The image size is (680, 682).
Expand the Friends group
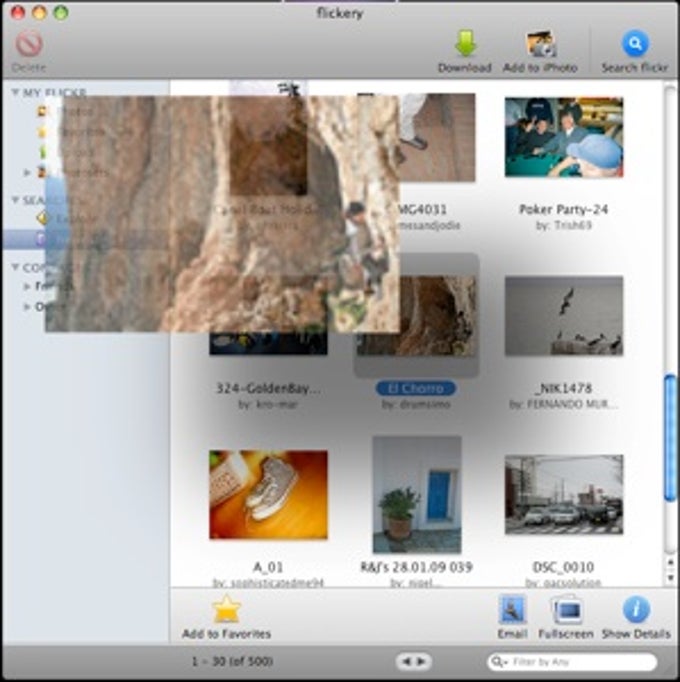(x=27, y=286)
